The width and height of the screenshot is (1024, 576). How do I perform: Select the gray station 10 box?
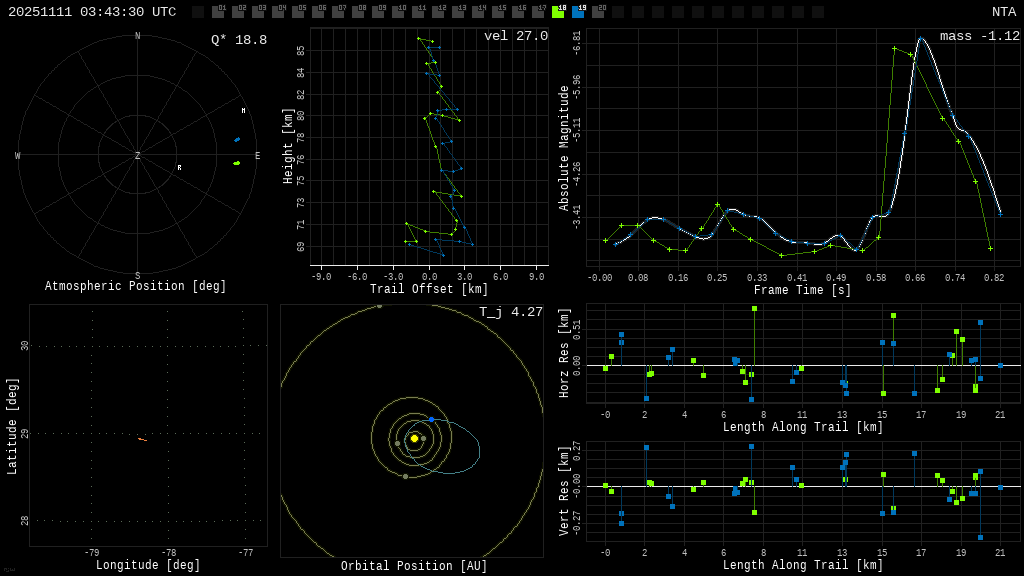tap(398, 12)
